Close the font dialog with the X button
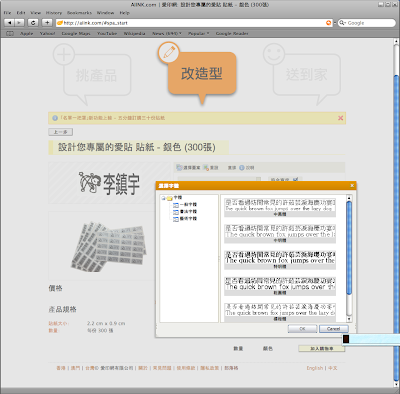The image size is (400, 394). (x=352, y=186)
